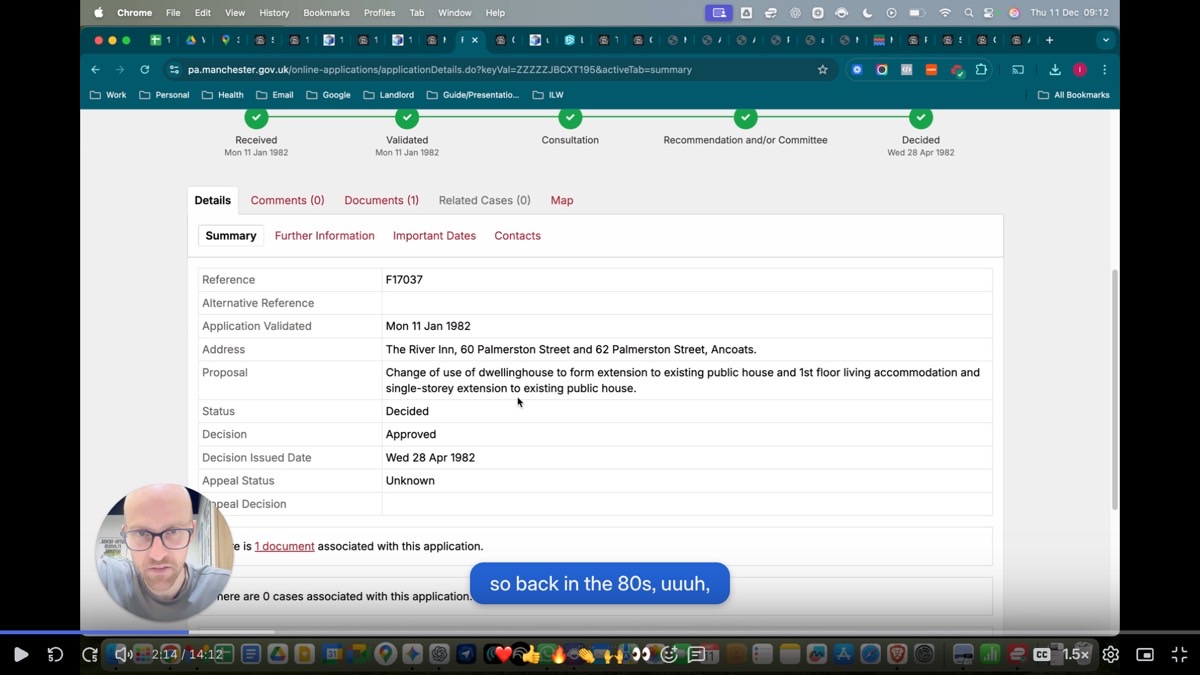Seek on the video progress bar
The width and height of the screenshot is (1200, 675).
(600, 632)
